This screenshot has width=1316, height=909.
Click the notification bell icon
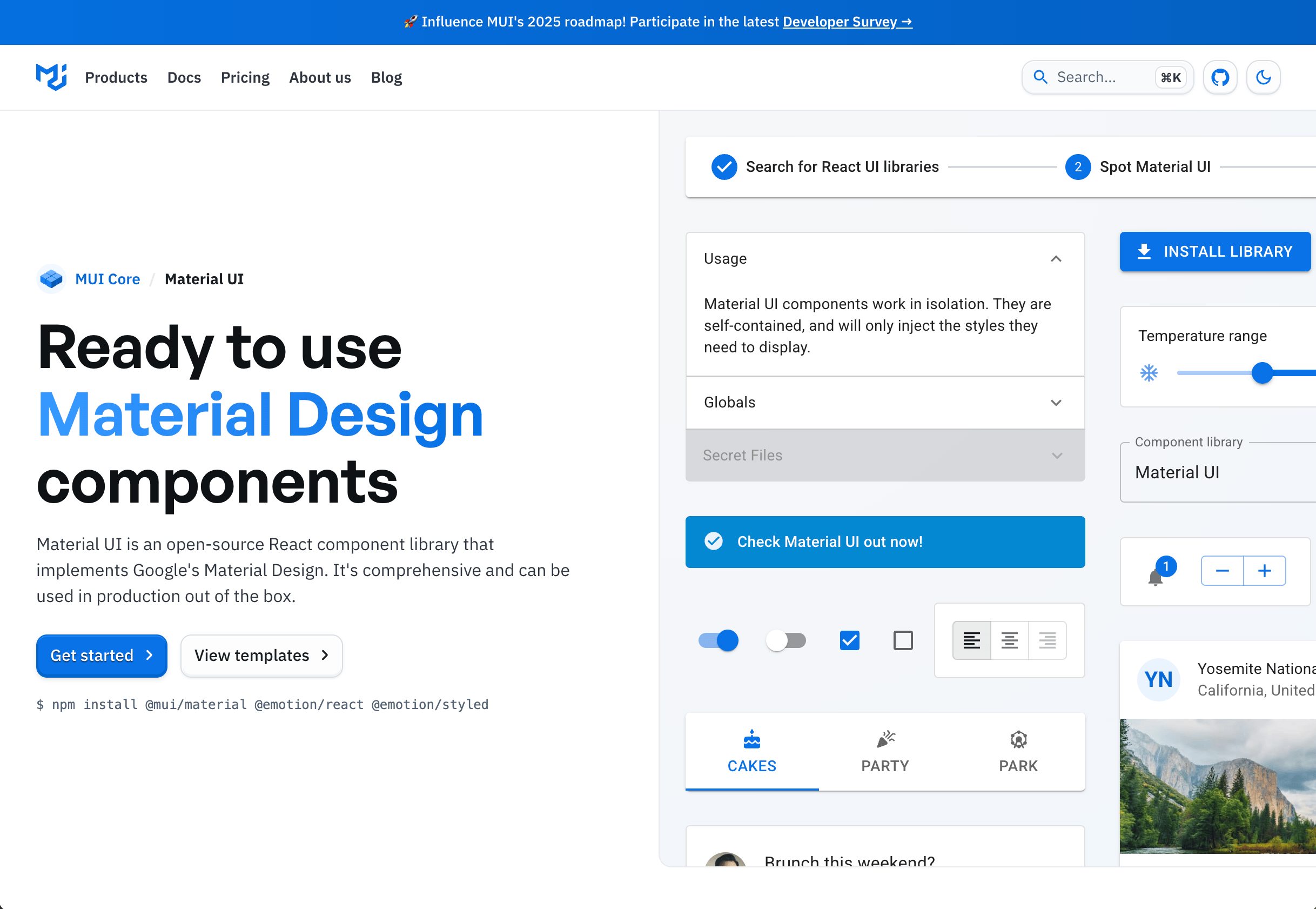[1155, 578]
